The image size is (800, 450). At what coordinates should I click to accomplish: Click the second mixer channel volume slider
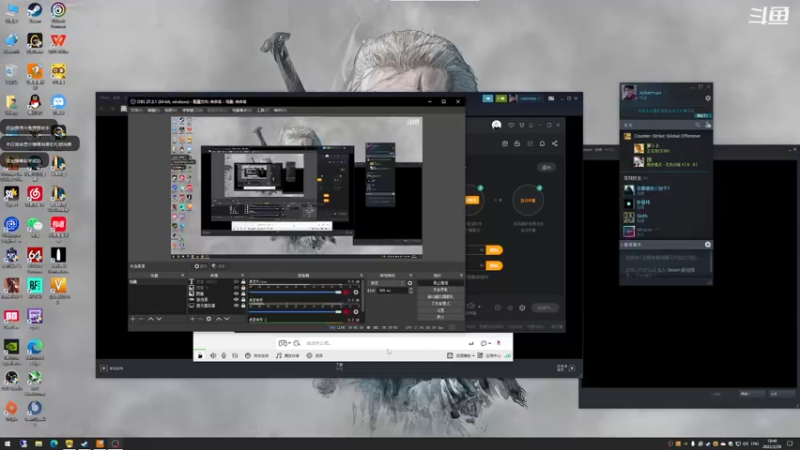coord(295,312)
